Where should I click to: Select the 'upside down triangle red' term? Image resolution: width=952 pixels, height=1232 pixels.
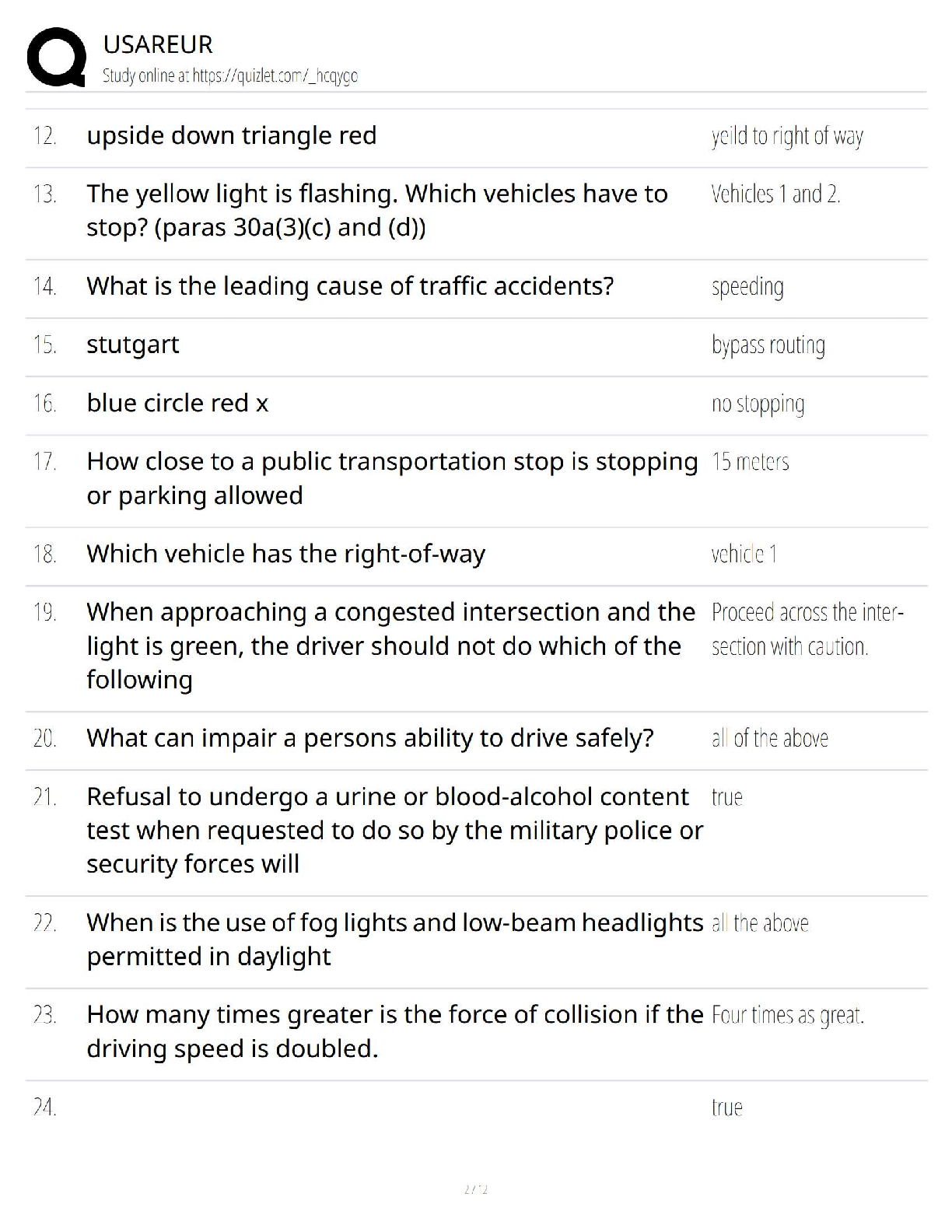pos(232,135)
